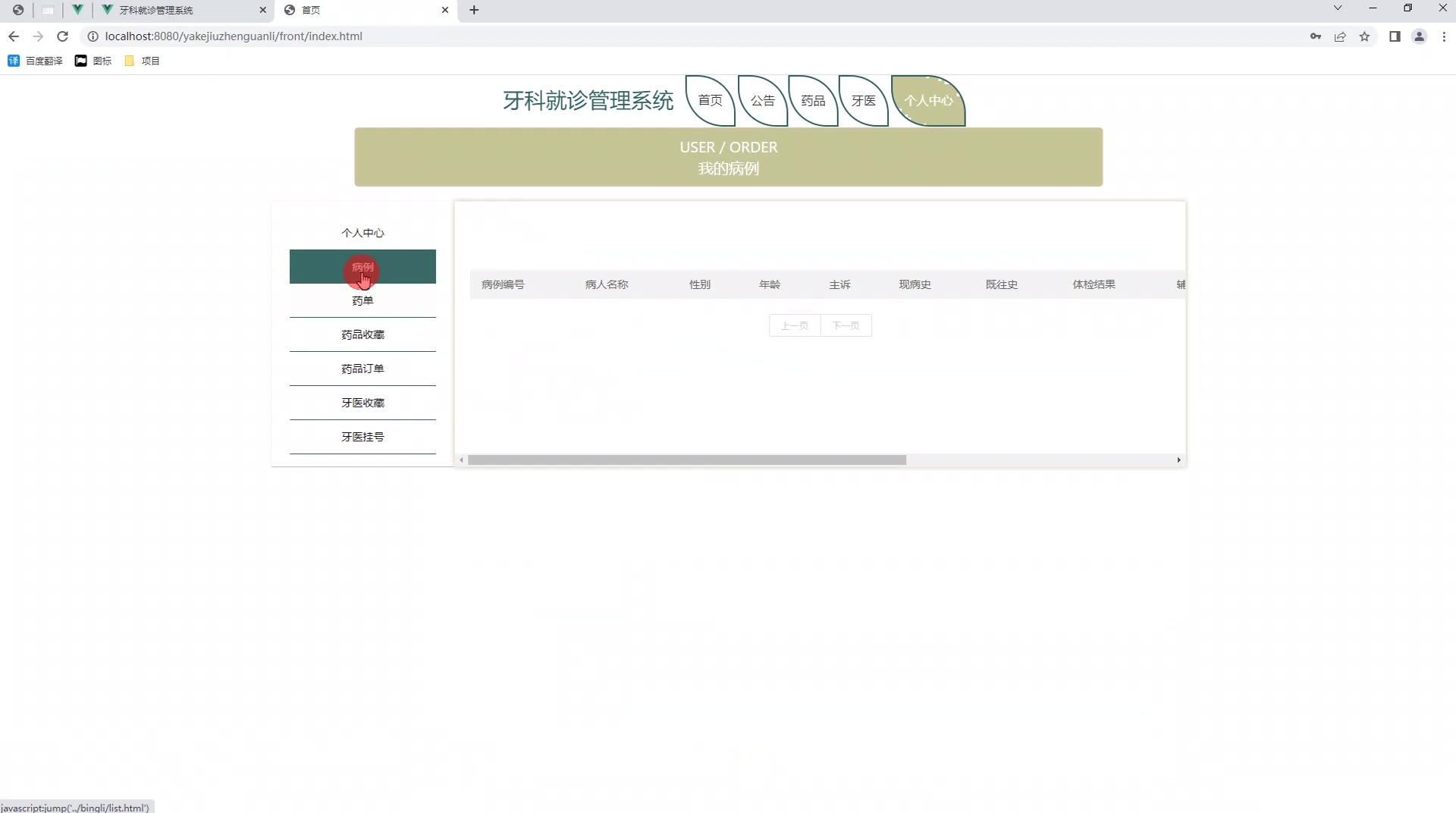Viewport: 1456px width, 813px height.
Task: Click the 病人名称 column header
Action: click(607, 284)
